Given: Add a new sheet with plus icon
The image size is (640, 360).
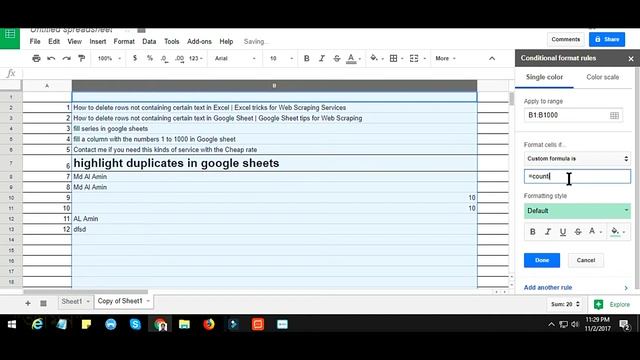Looking at the screenshot, I should click(x=28, y=303).
